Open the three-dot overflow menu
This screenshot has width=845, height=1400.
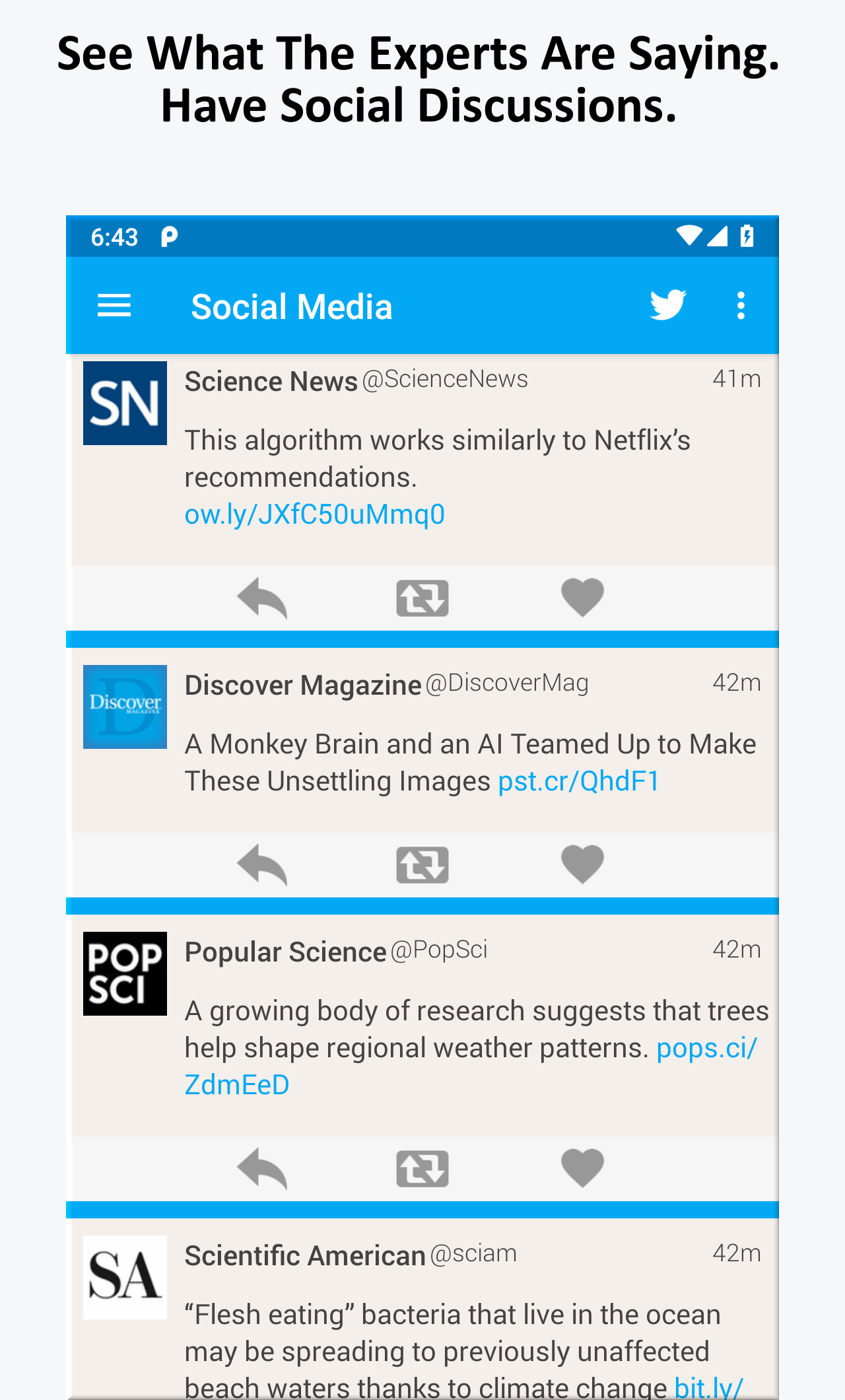click(741, 306)
